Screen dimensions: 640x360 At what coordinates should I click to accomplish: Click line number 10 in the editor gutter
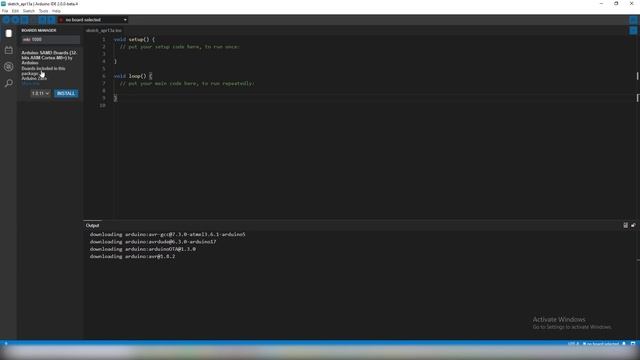102,105
